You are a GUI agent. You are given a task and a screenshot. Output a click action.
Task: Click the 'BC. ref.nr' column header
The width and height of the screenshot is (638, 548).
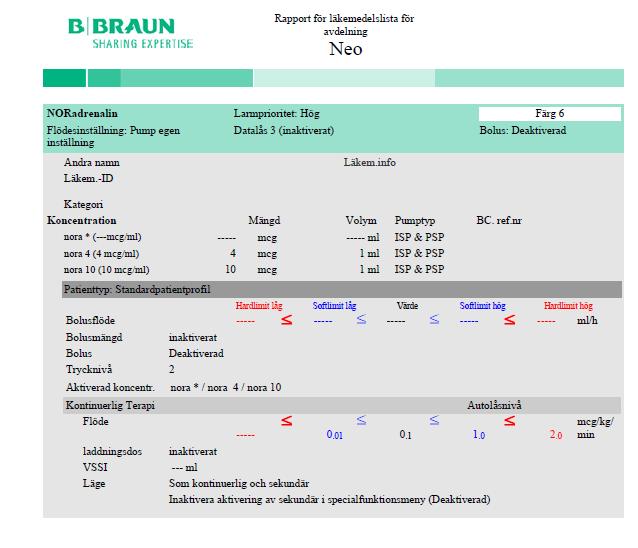(x=499, y=221)
